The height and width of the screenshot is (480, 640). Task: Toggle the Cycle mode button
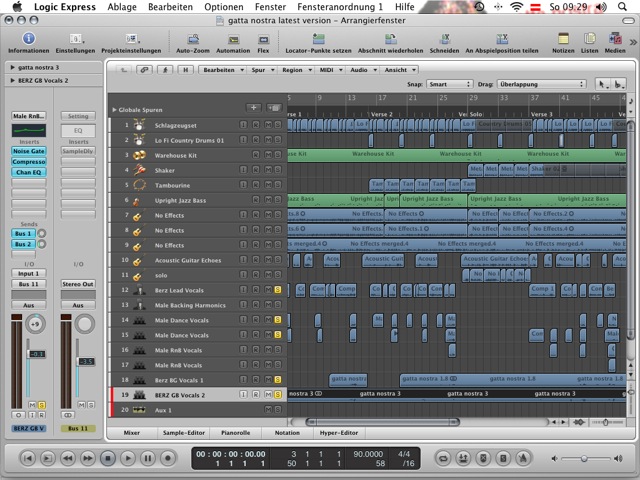point(443,458)
